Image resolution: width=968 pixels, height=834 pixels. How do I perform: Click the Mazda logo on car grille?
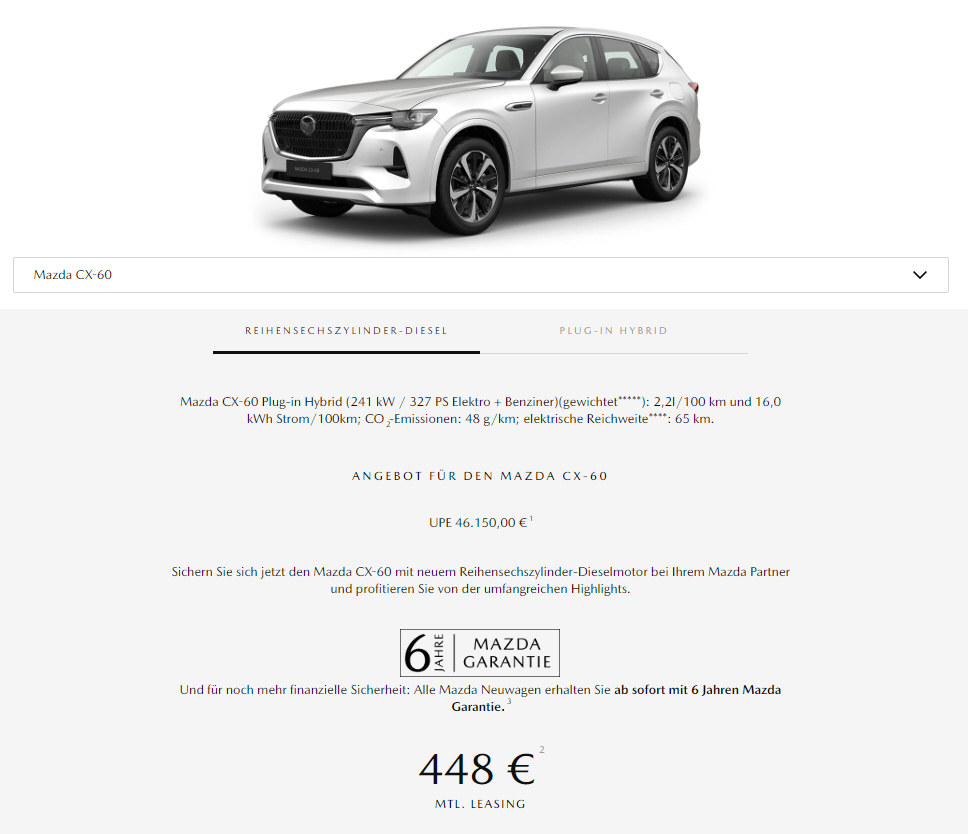(307, 124)
